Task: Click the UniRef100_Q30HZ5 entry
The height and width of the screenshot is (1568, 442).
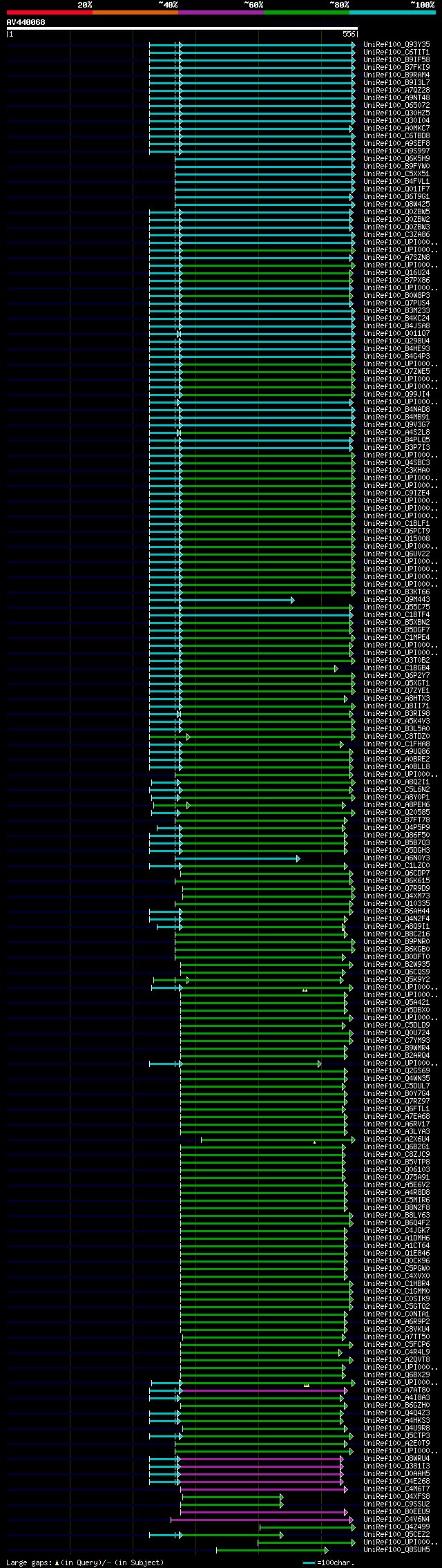Action: 396,113
